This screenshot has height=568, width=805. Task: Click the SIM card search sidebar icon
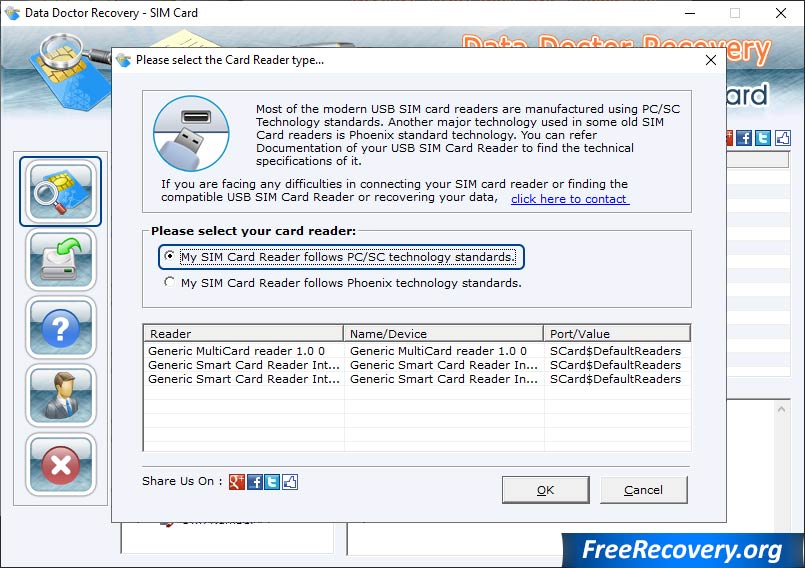(x=61, y=191)
